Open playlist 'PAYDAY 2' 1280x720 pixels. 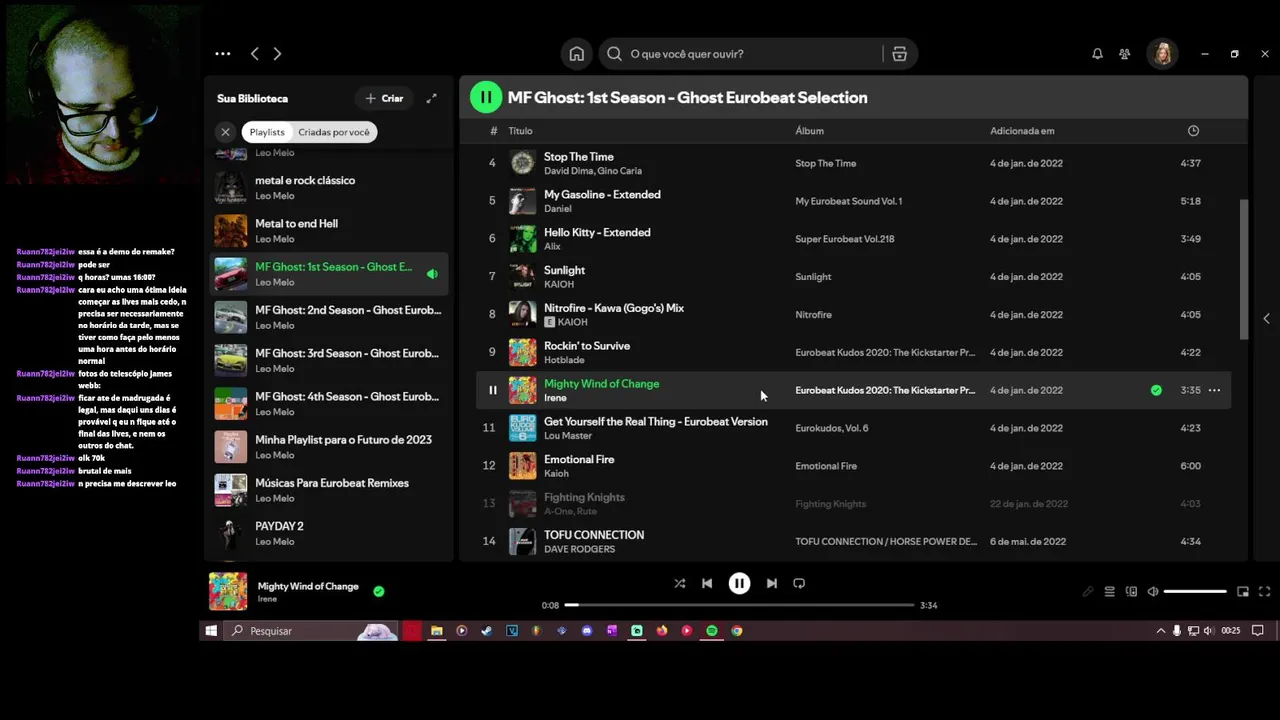(x=328, y=533)
